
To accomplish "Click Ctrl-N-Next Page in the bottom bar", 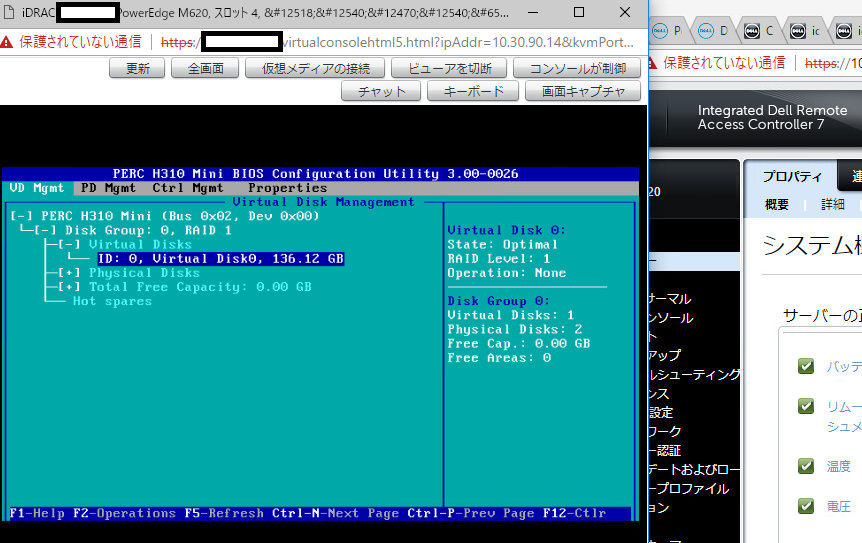I will 335,513.
